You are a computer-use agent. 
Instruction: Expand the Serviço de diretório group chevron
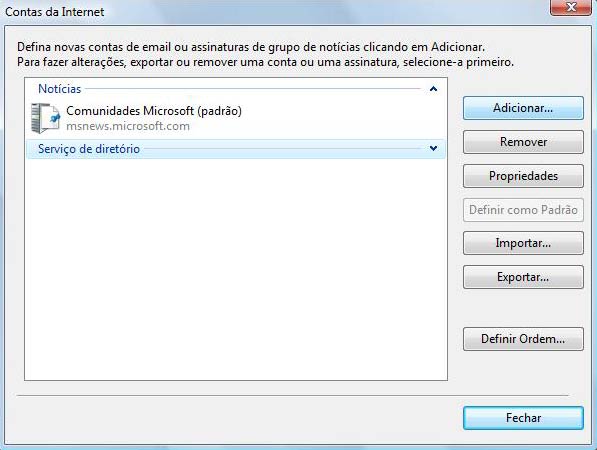[433, 148]
